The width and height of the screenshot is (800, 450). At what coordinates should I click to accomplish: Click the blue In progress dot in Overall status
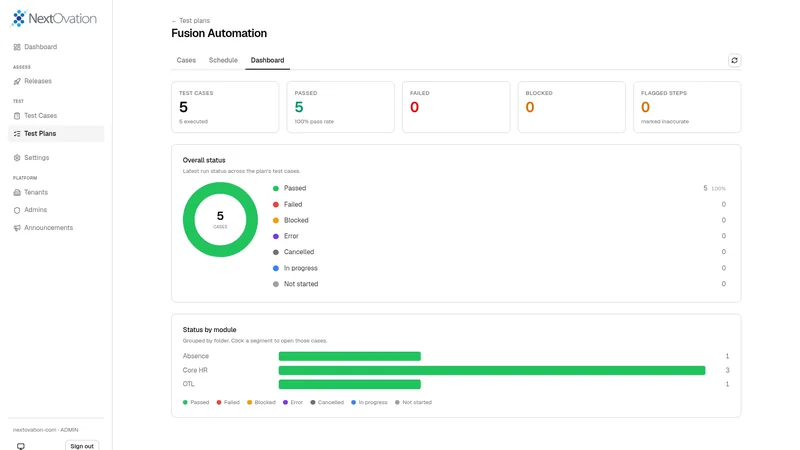tap(276, 268)
